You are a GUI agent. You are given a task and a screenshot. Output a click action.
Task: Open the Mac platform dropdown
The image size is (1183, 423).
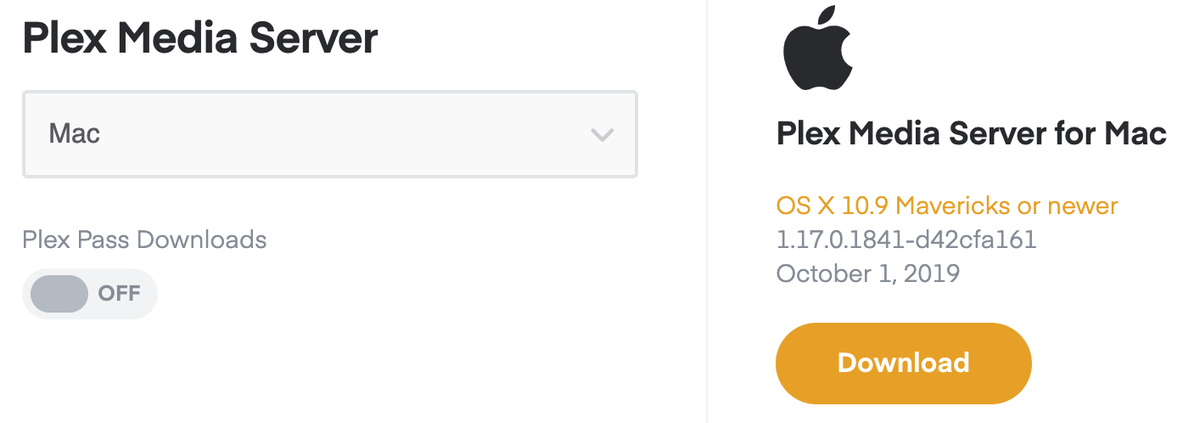point(330,134)
